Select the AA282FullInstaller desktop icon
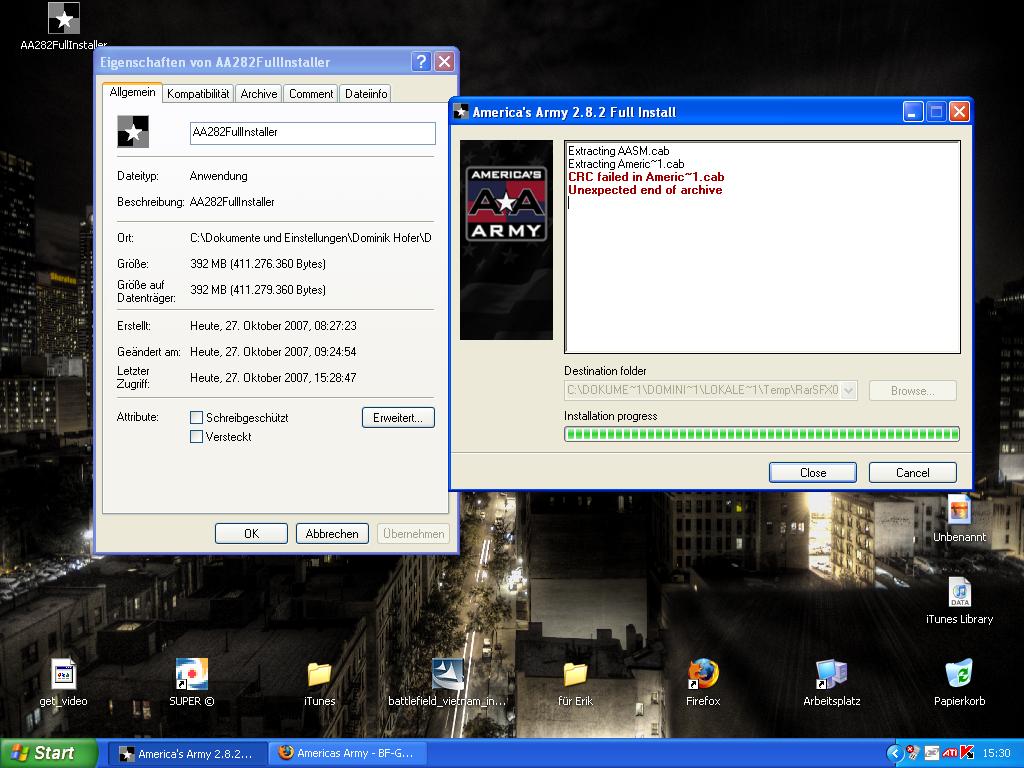 (x=64, y=20)
